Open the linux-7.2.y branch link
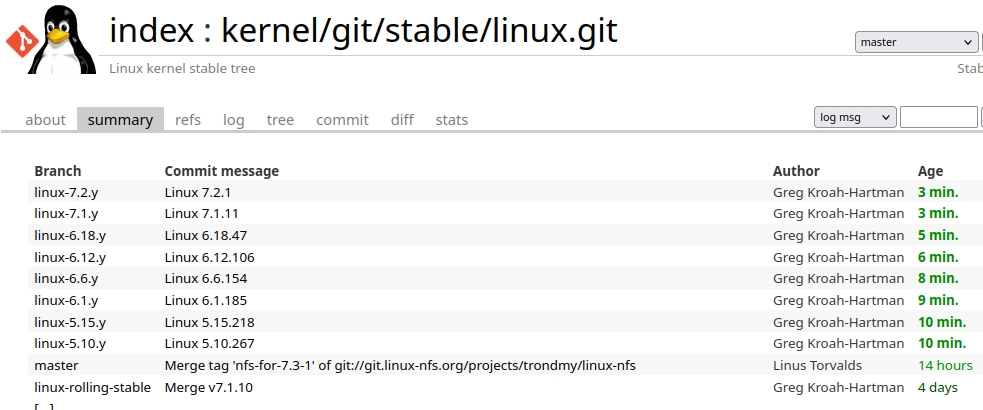Screen dimensions: 983x410 point(66,192)
